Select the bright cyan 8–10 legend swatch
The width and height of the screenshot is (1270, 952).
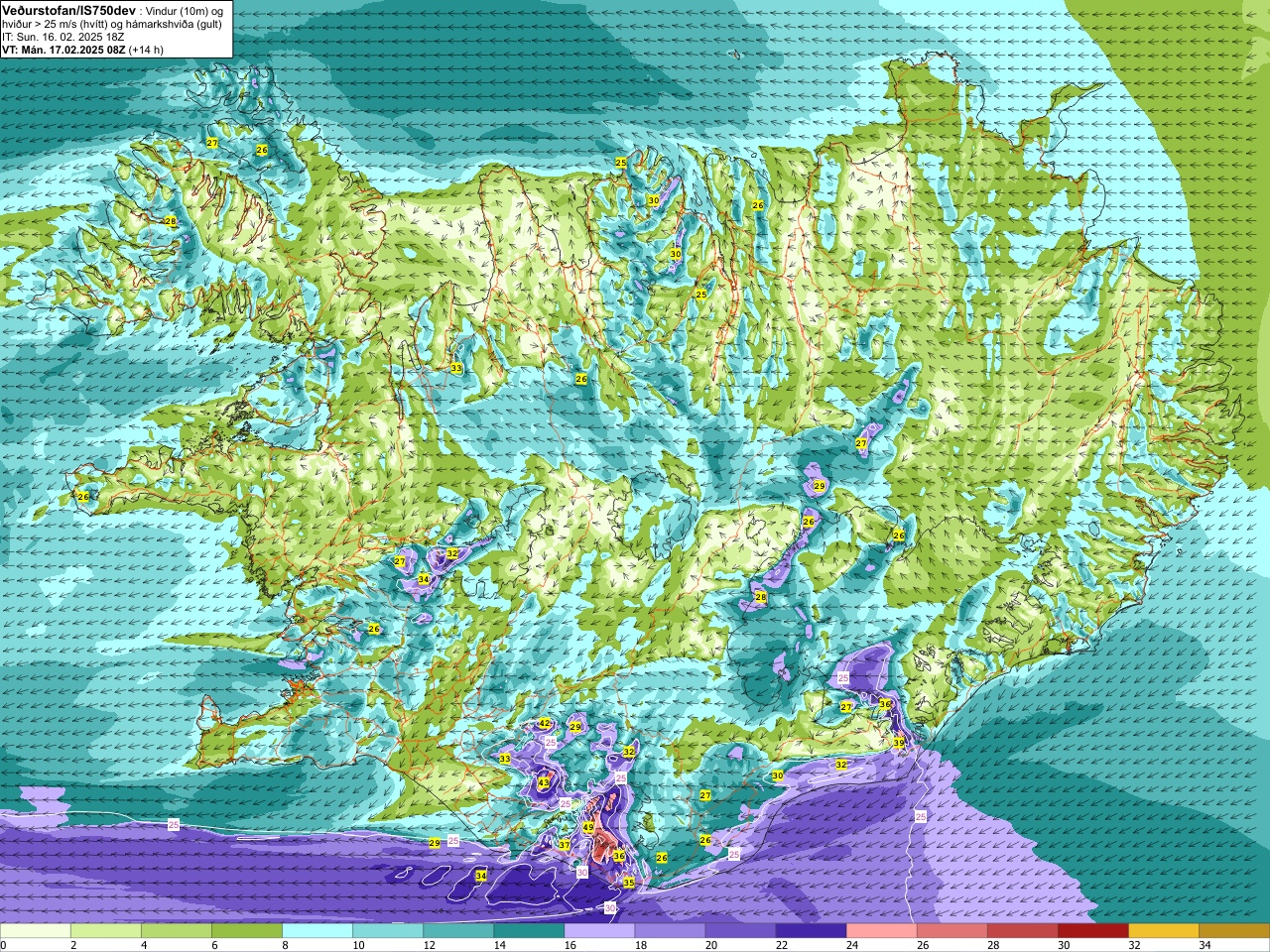tap(317, 931)
